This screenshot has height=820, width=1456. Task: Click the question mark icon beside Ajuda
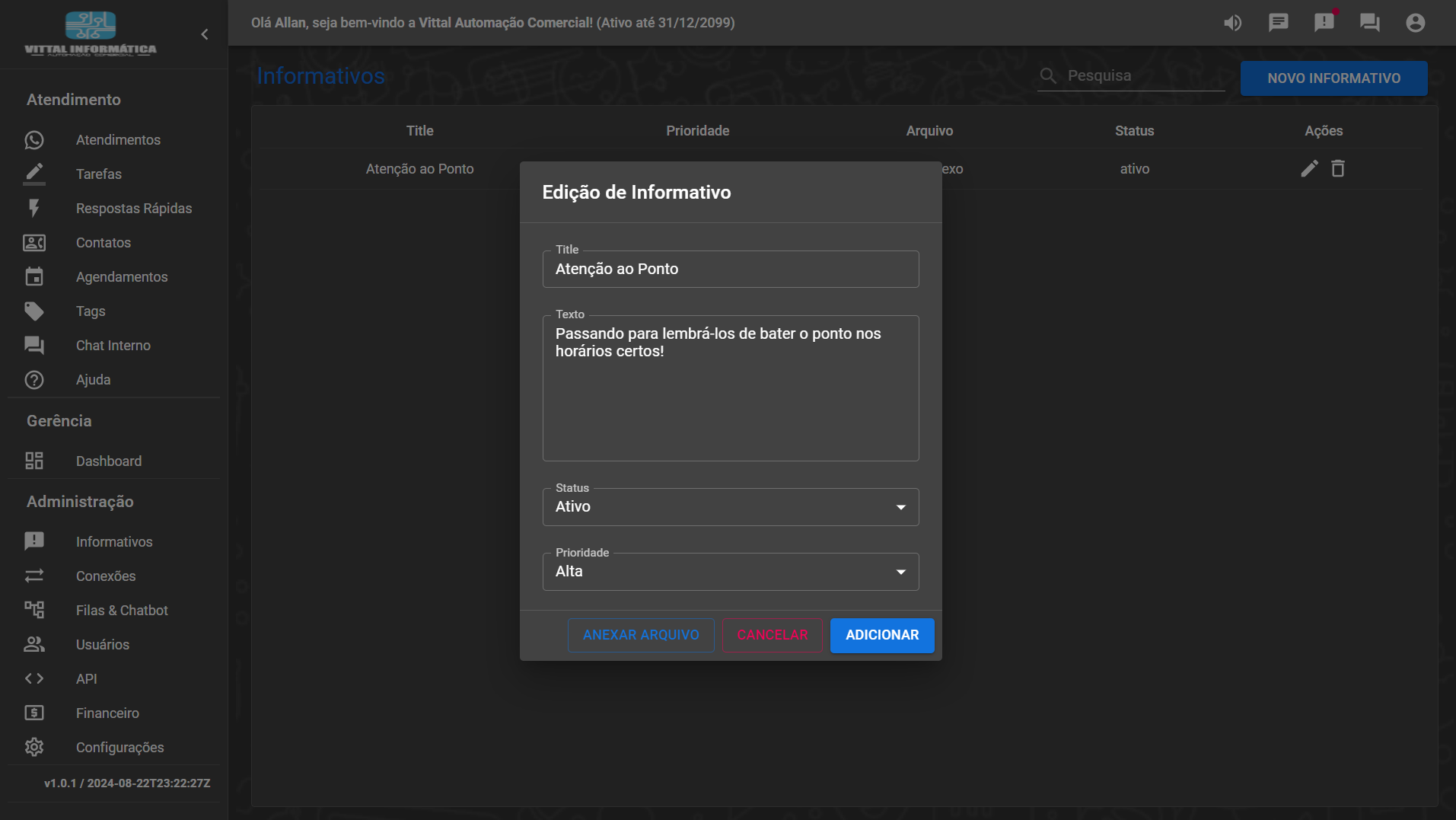coord(34,380)
